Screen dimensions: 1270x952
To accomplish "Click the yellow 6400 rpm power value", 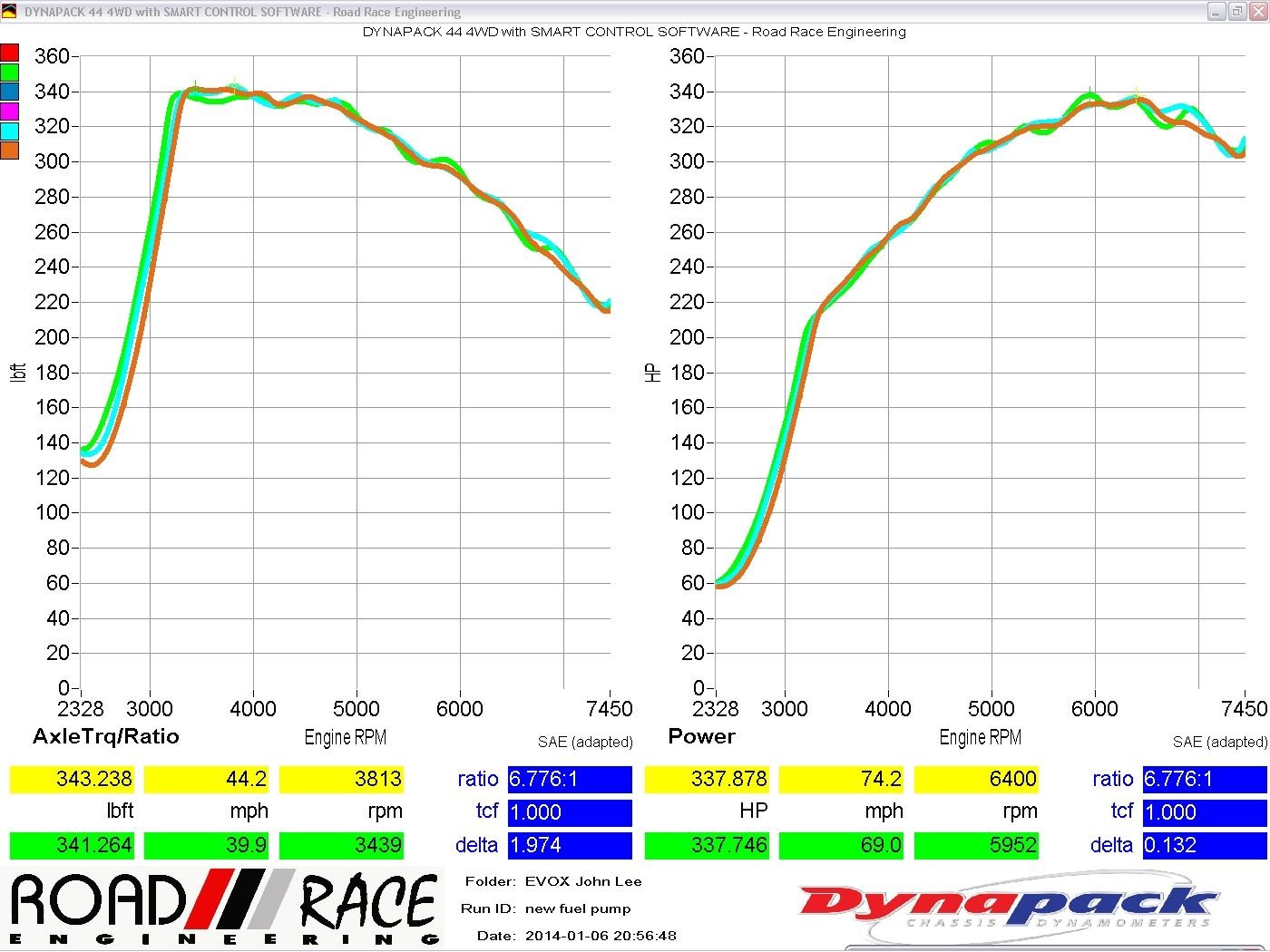I will click(x=976, y=779).
